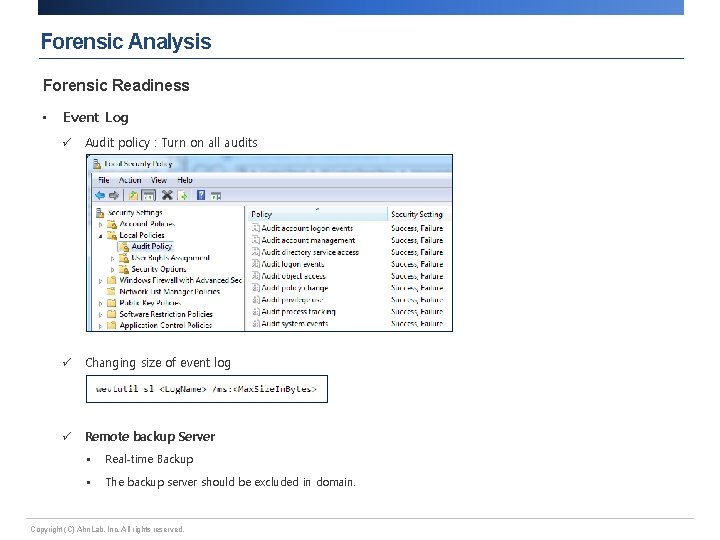Image resolution: width=720 pixels, height=540 pixels.
Task: Select the Audit object access policy
Action: pyautogui.click(x=293, y=276)
